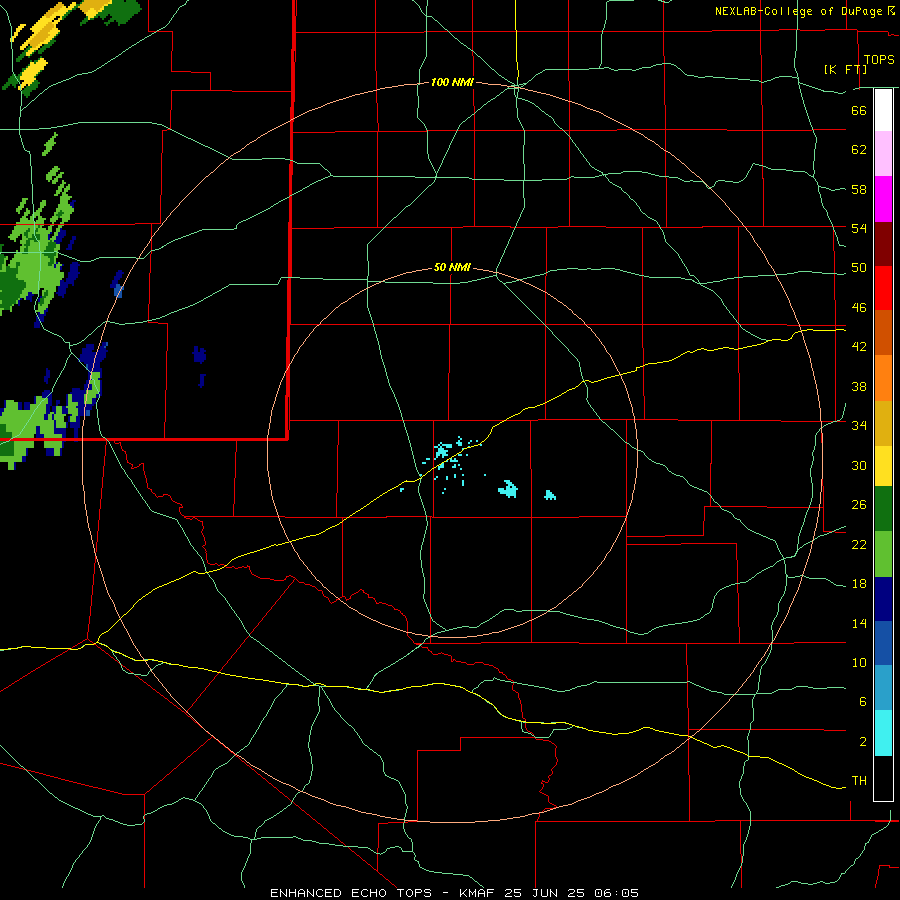Image resolution: width=900 pixels, height=900 pixels.
Task: Click the "NEXLAB-College of DuPage" header text
Action: click(797, 11)
